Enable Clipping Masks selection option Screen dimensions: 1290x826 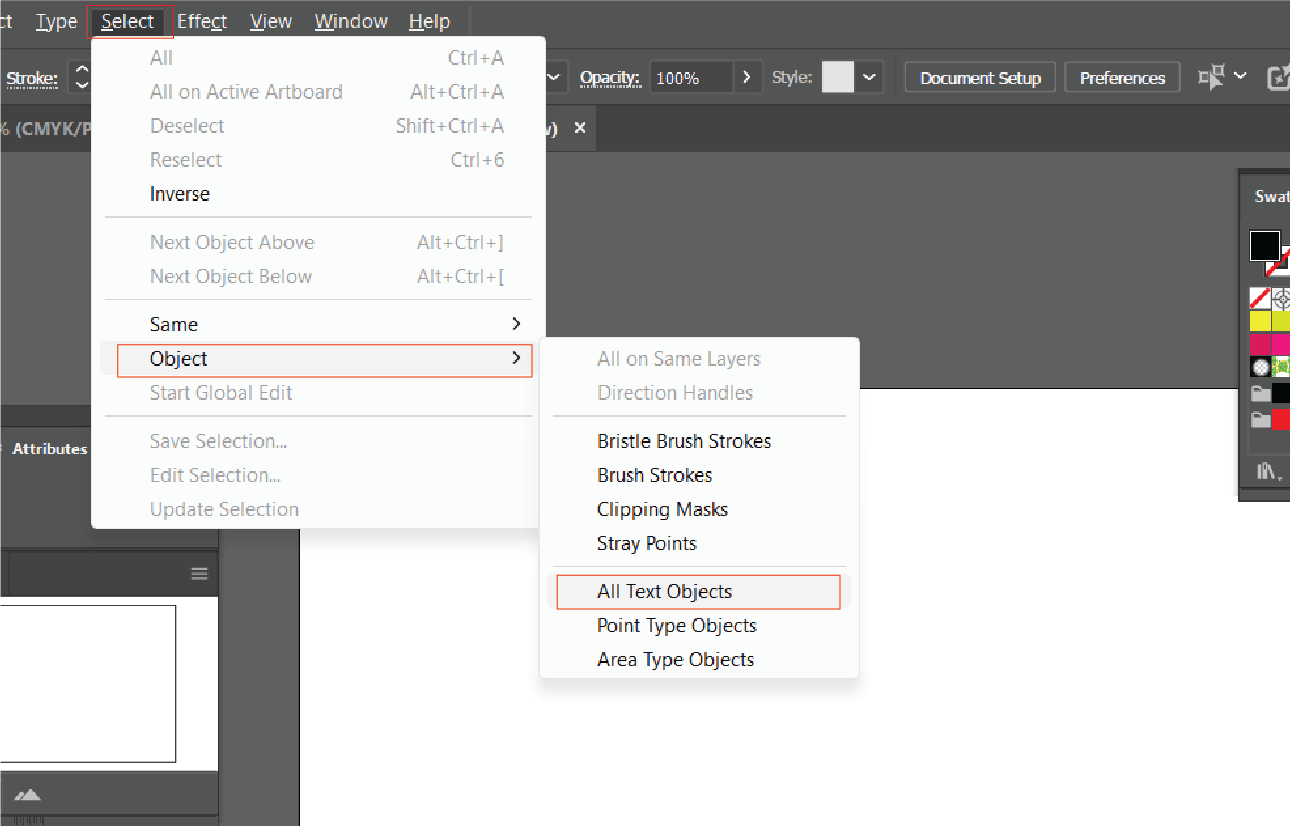tap(662, 509)
